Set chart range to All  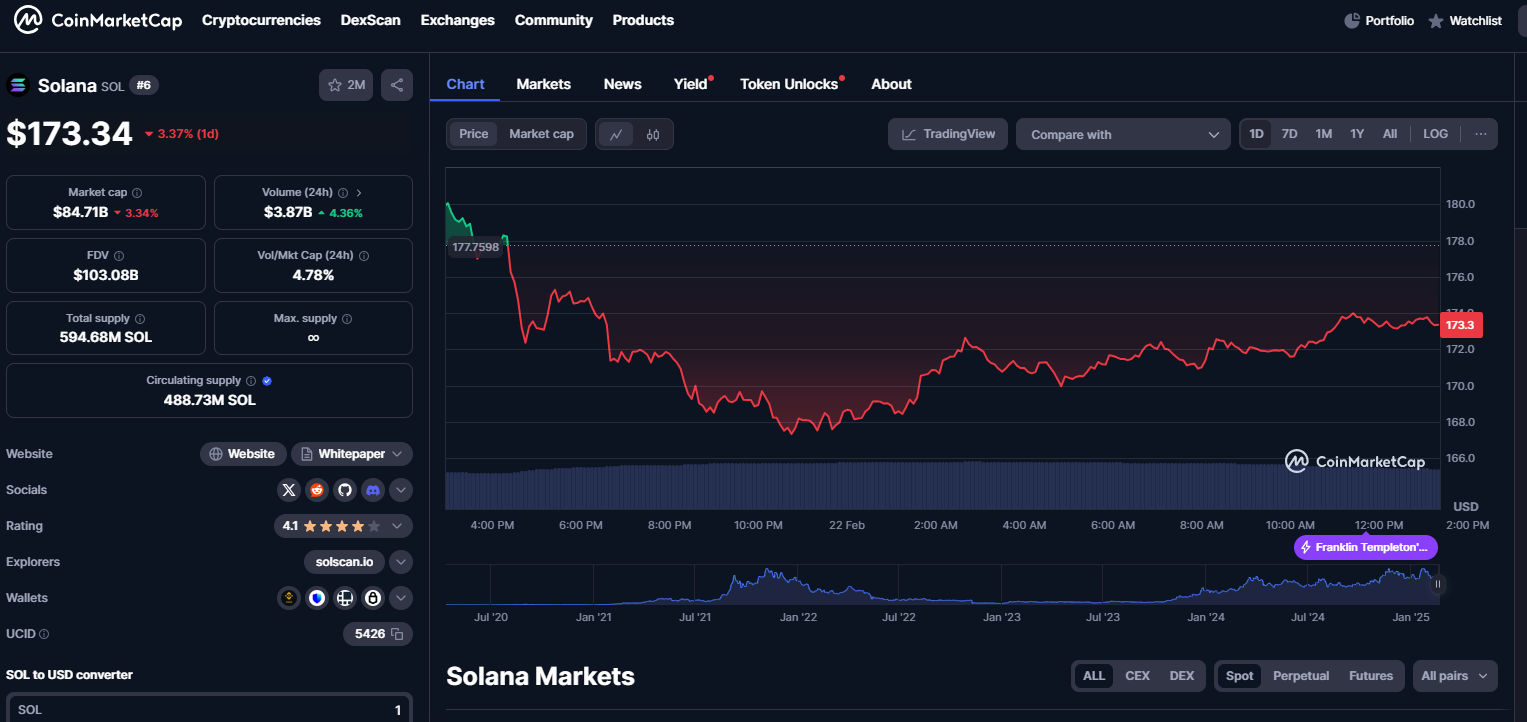[1390, 134]
